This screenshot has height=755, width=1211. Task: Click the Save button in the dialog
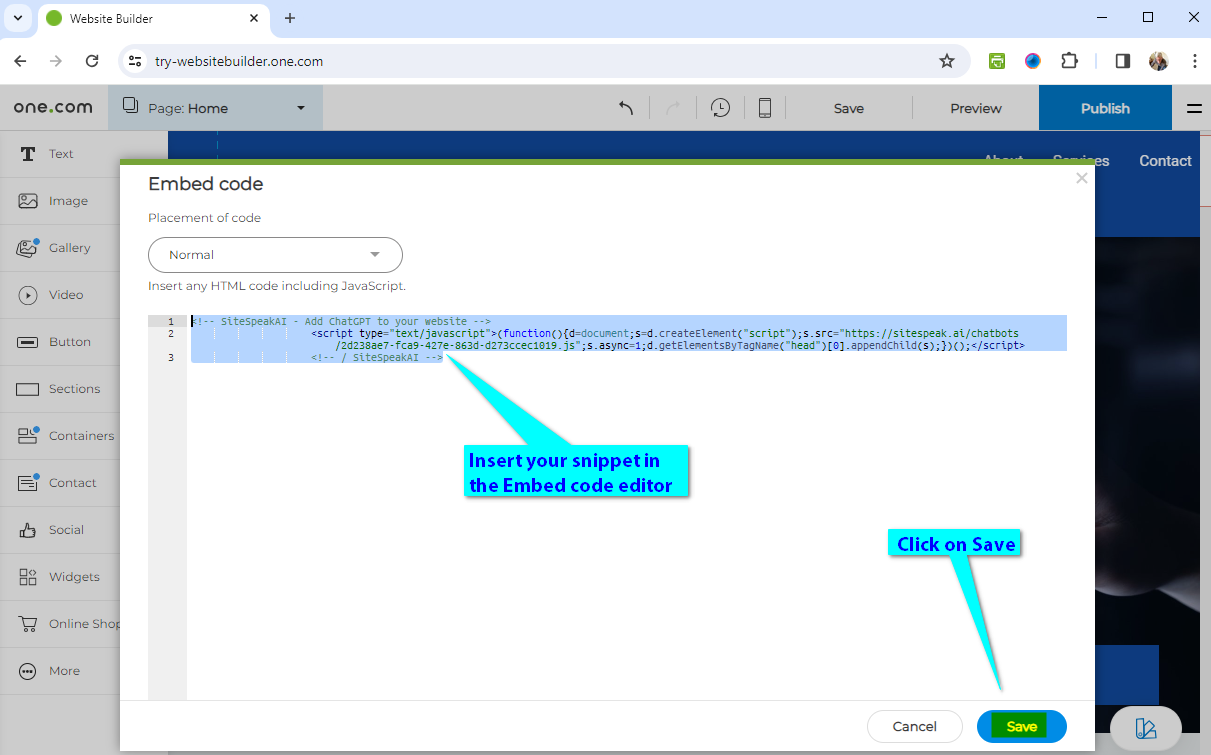pyautogui.click(x=1021, y=727)
